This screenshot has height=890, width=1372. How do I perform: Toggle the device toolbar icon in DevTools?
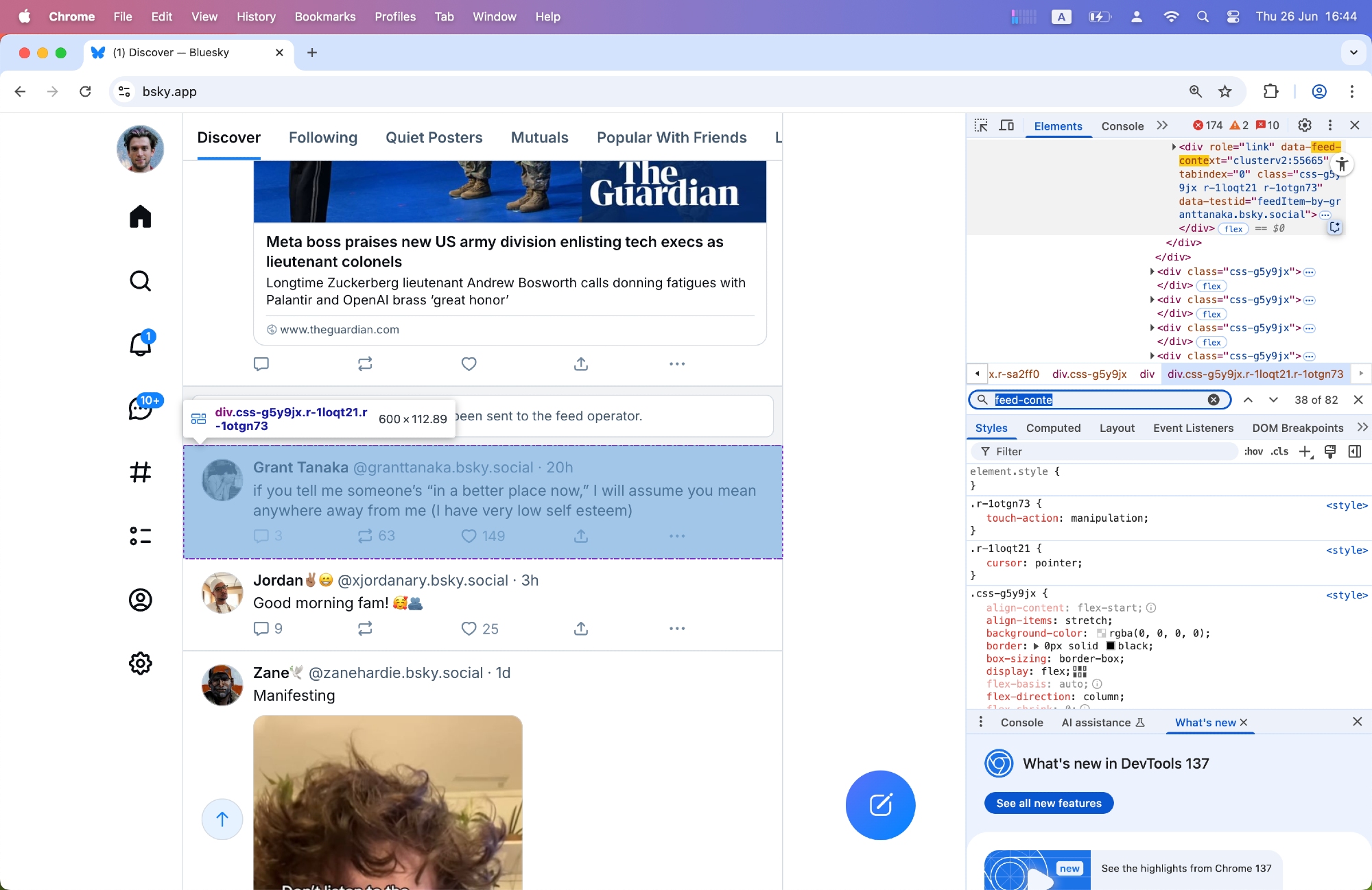tap(1006, 125)
